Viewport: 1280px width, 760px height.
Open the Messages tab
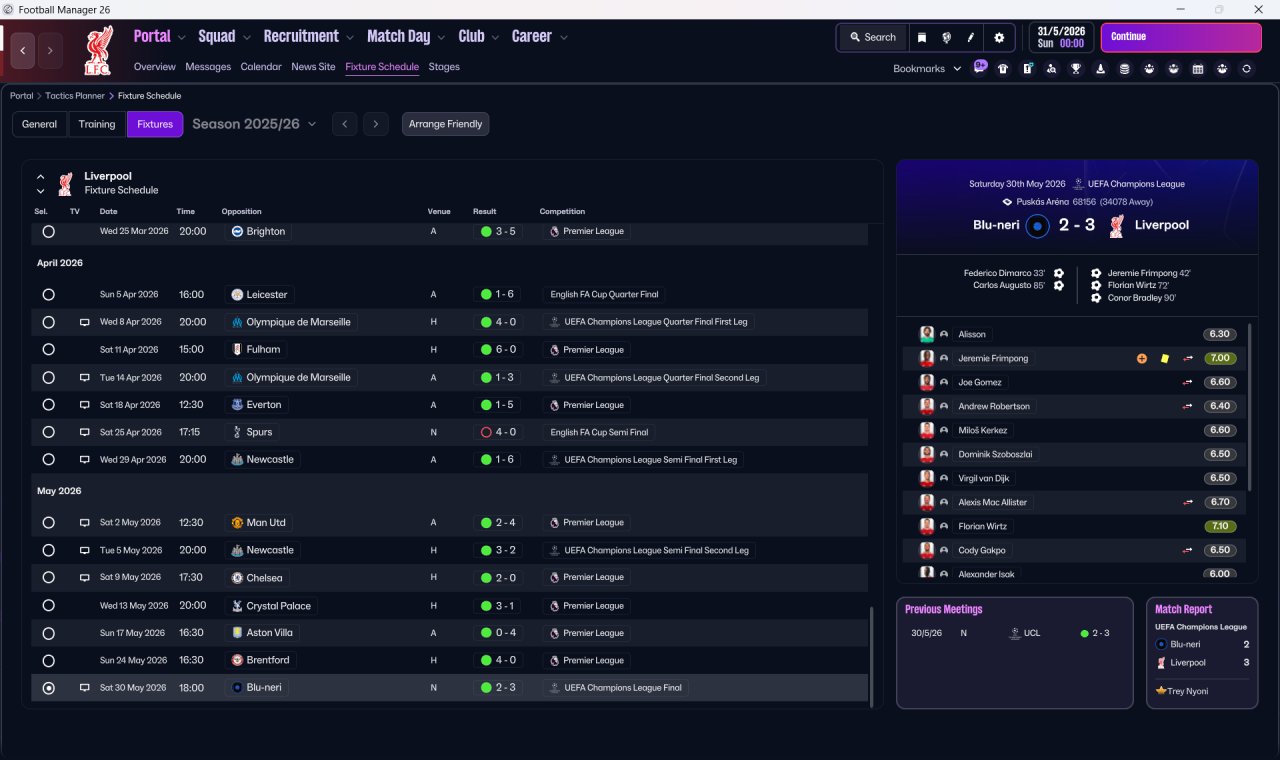pyautogui.click(x=208, y=67)
